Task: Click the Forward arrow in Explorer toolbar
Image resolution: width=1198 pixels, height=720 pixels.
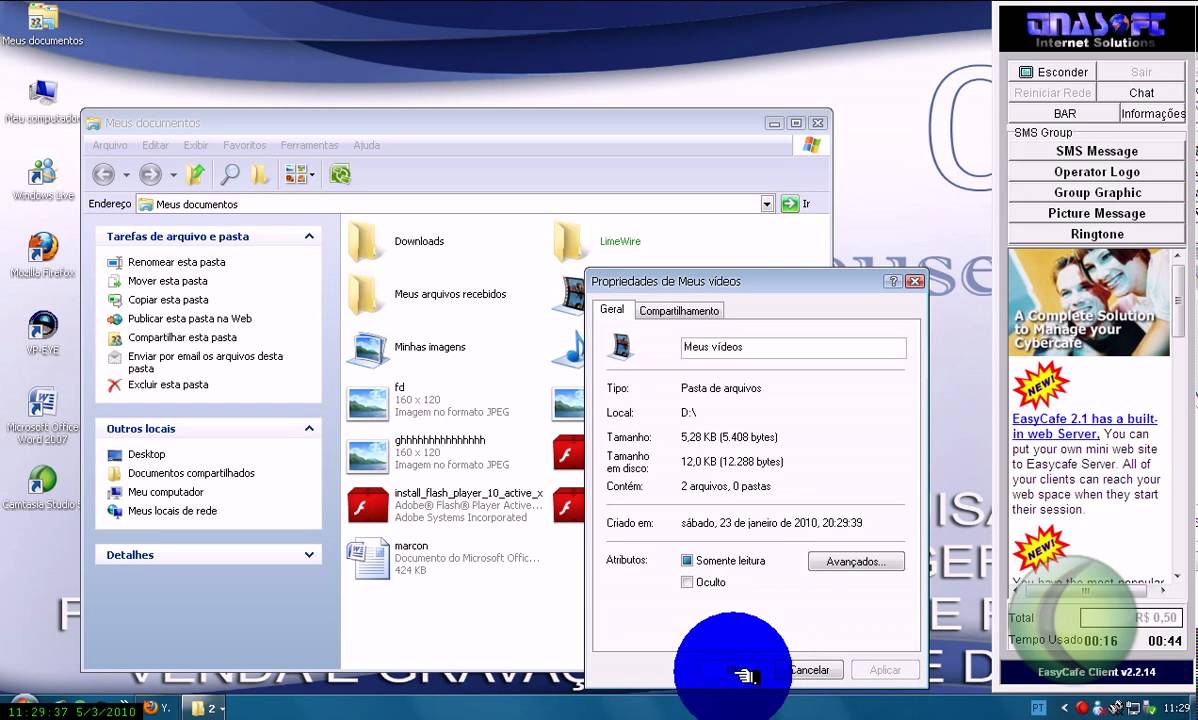Action: [151, 175]
